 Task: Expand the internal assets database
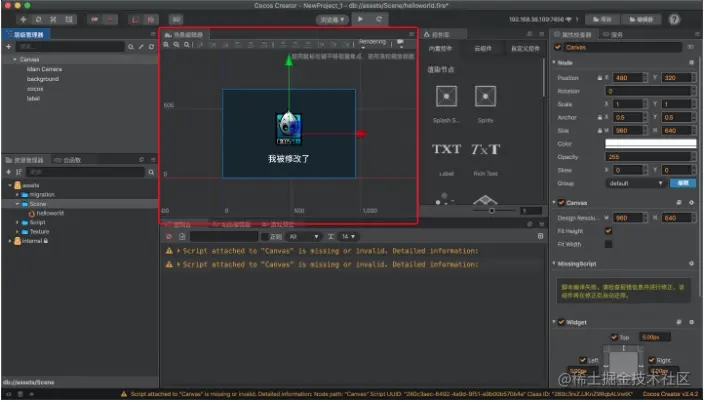10,241
